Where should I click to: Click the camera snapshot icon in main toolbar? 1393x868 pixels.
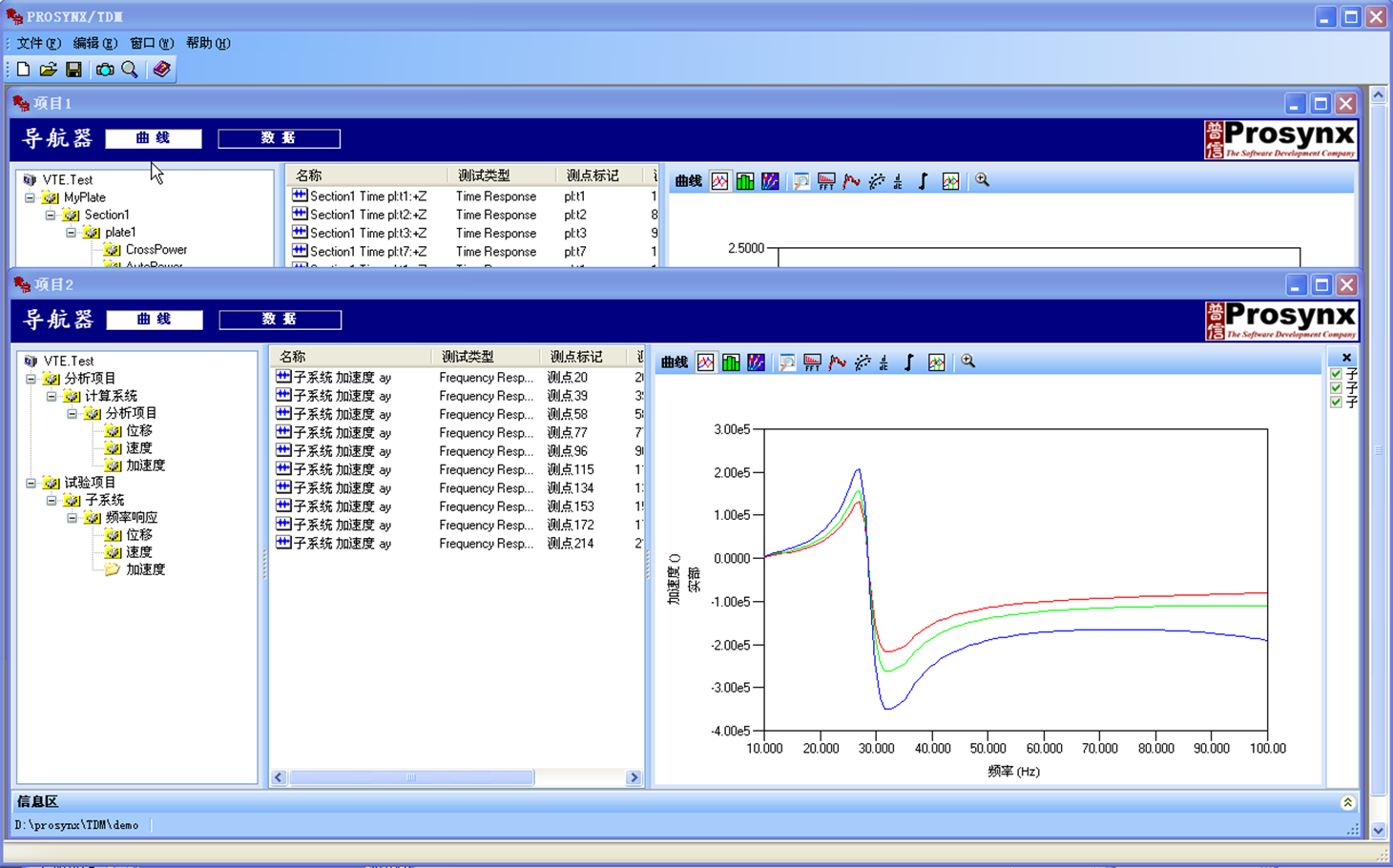pyautogui.click(x=105, y=70)
